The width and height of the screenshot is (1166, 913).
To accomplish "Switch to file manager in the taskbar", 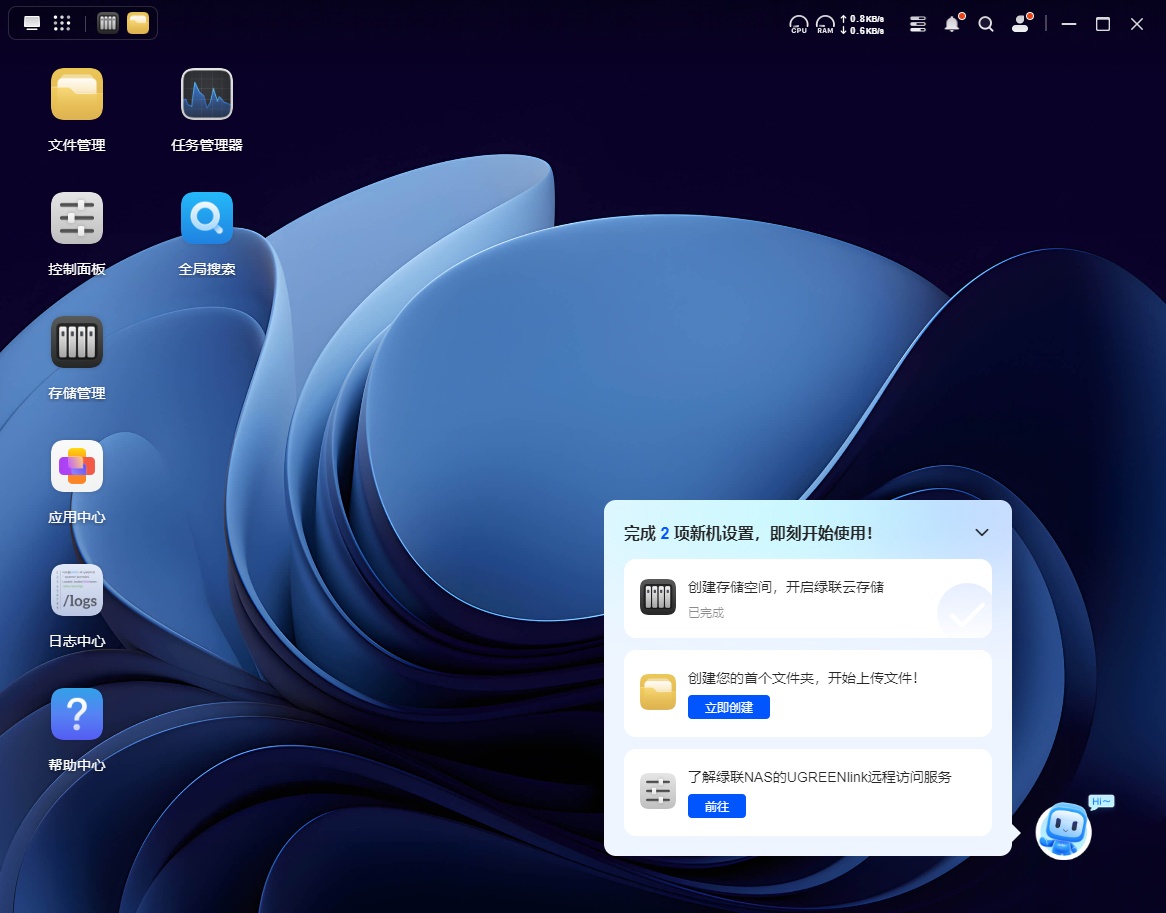I will coord(138,23).
